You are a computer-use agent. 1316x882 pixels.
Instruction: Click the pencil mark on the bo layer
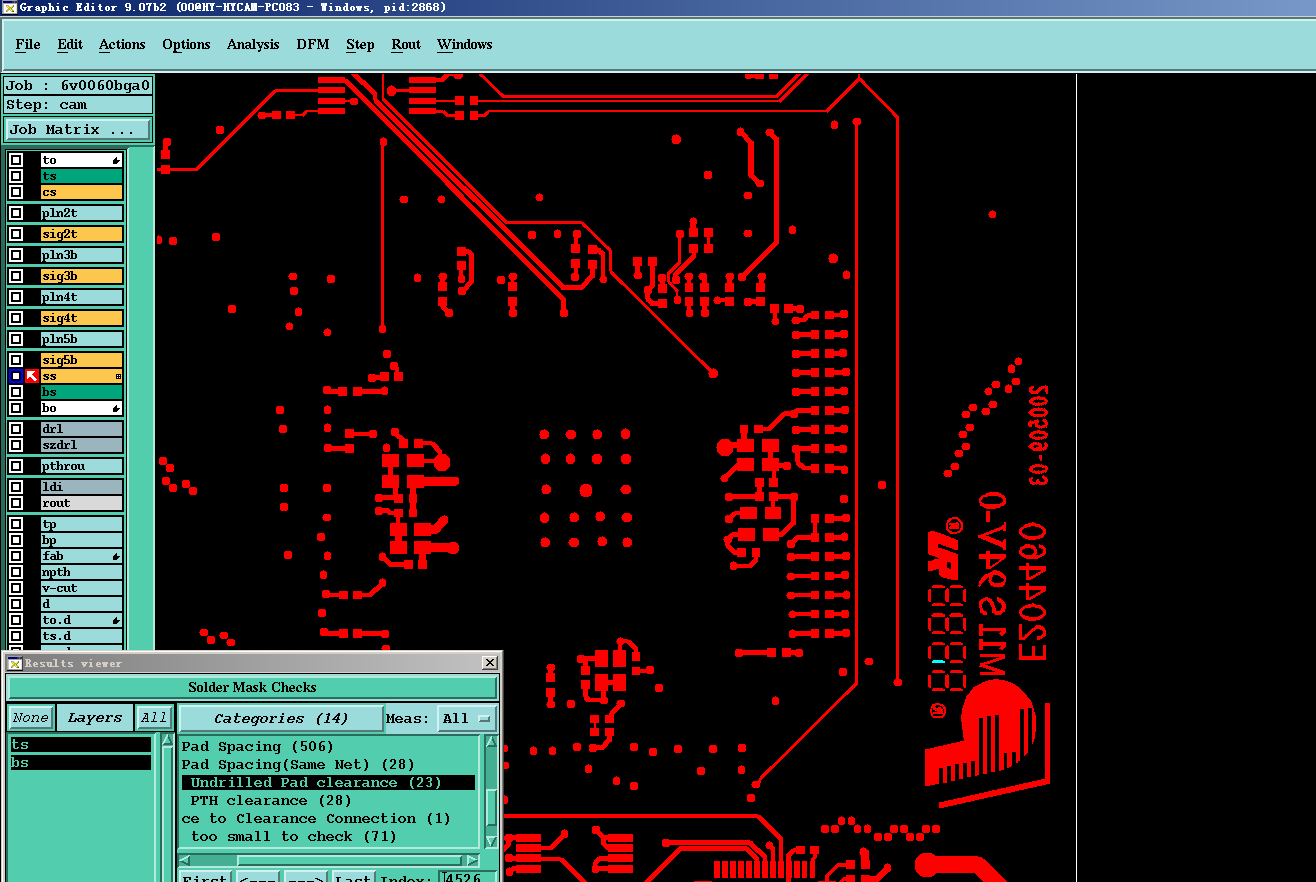pos(116,408)
